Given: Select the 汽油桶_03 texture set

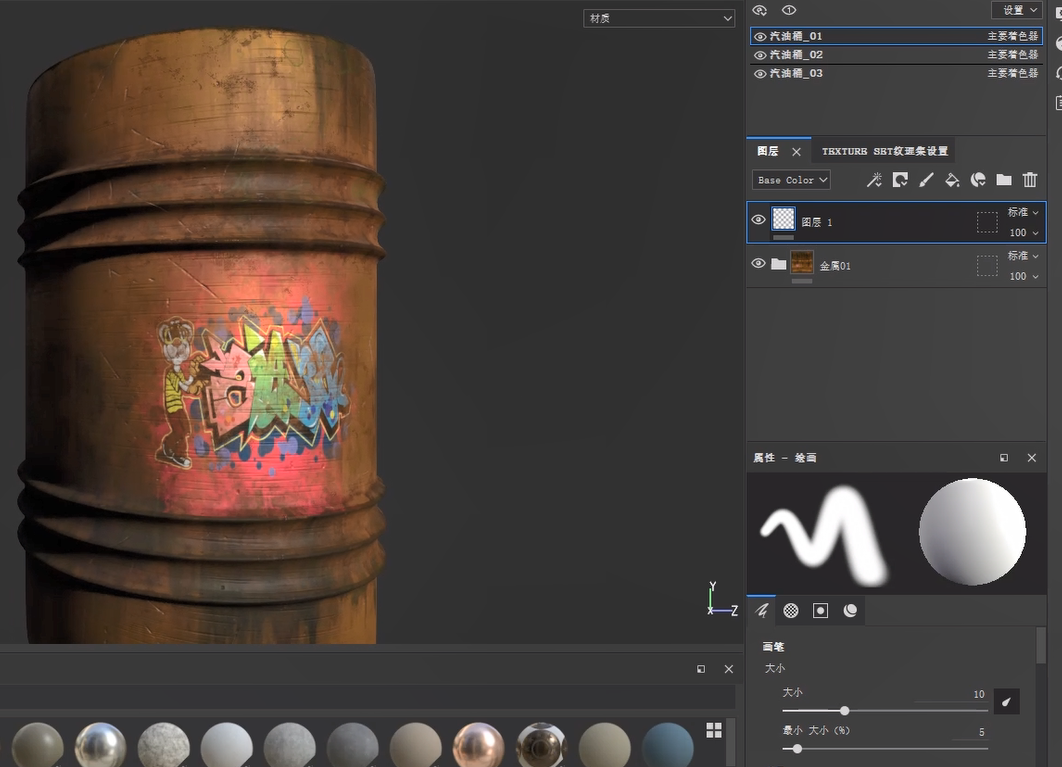Looking at the screenshot, I should coord(796,73).
